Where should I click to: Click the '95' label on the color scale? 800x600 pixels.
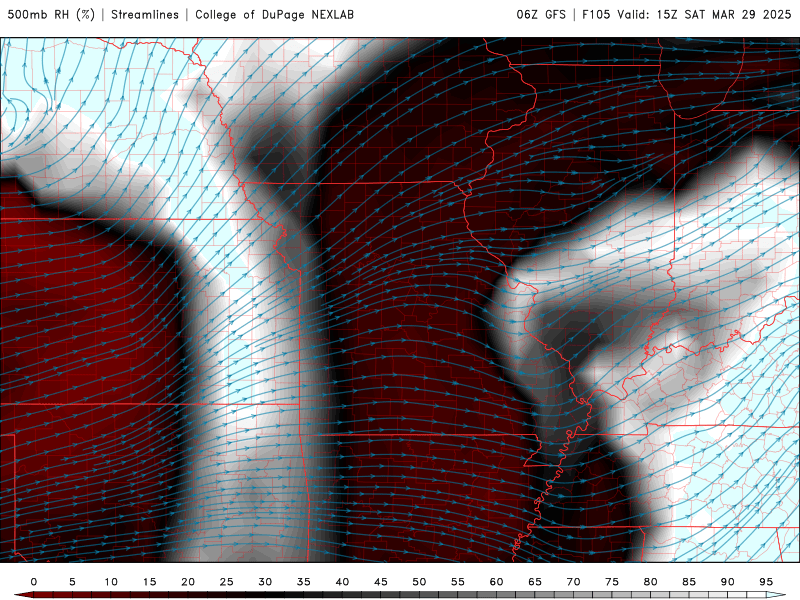(x=766, y=582)
